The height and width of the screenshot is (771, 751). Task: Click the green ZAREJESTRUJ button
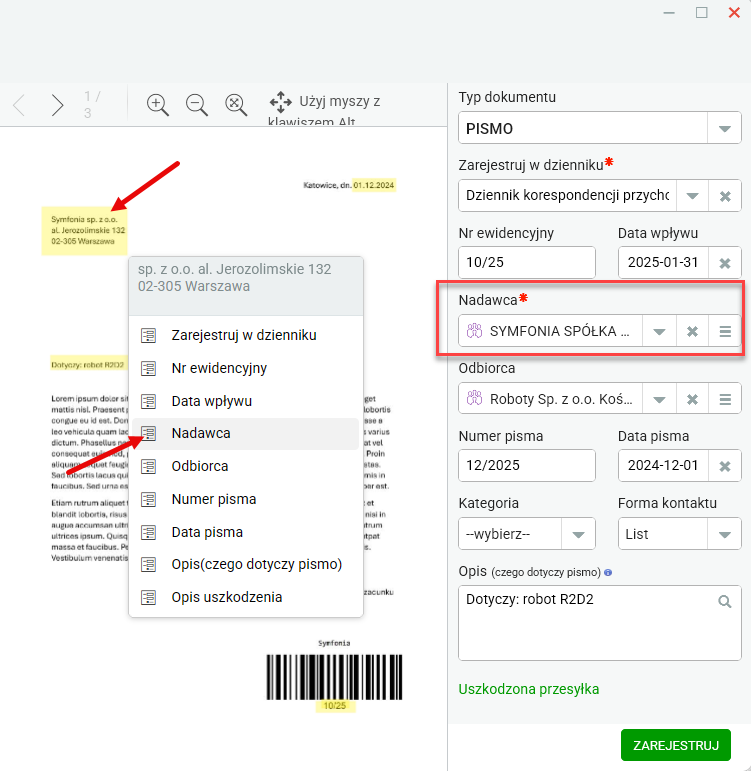pos(676,745)
